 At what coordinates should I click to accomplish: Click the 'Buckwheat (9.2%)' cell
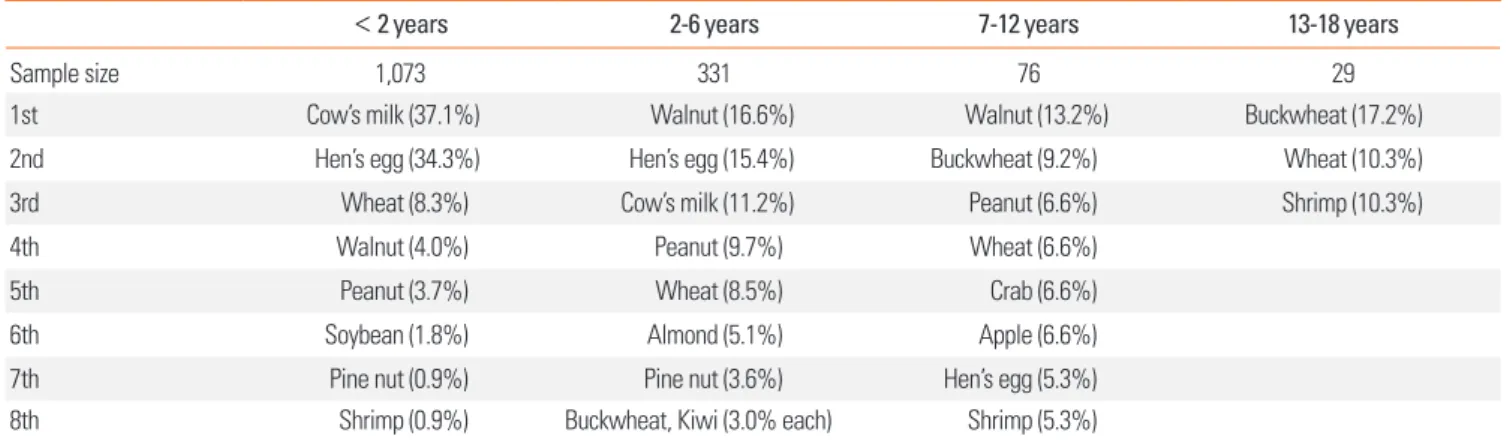pyautogui.click(x=1013, y=161)
